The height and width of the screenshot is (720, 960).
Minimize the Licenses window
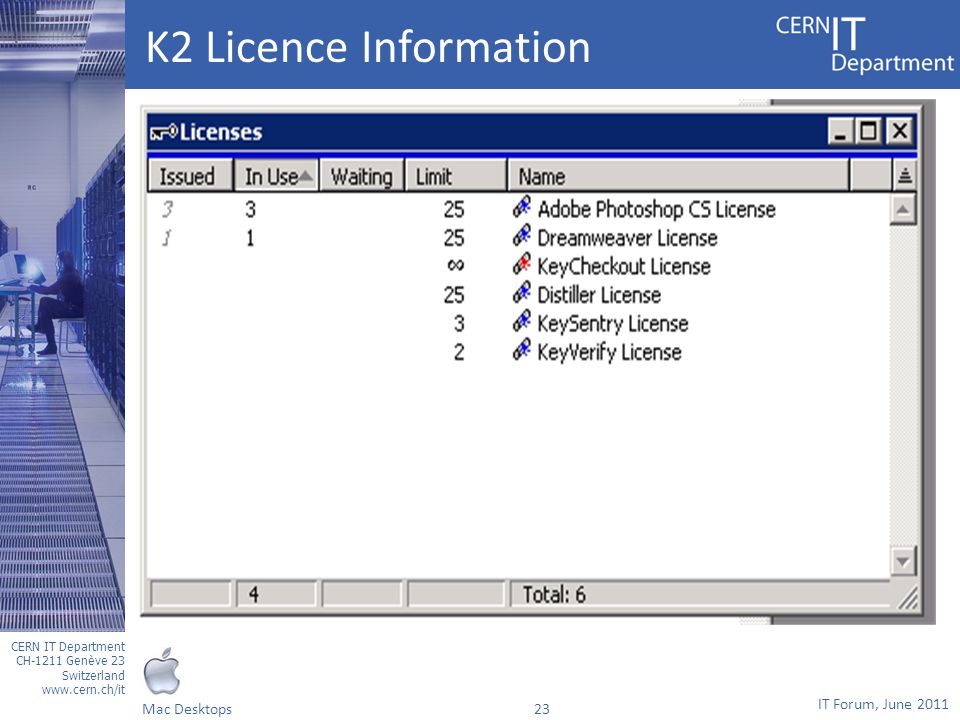[x=840, y=131]
